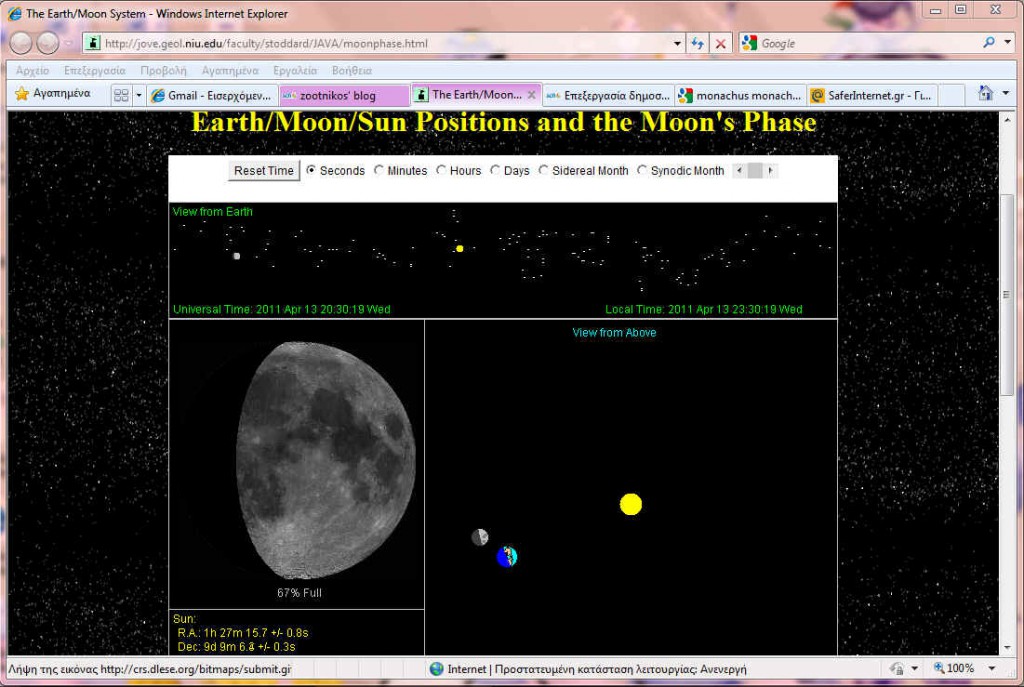Screen dimensions: 1024x687
Task: Click the Home page icon
Action: click(x=985, y=94)
